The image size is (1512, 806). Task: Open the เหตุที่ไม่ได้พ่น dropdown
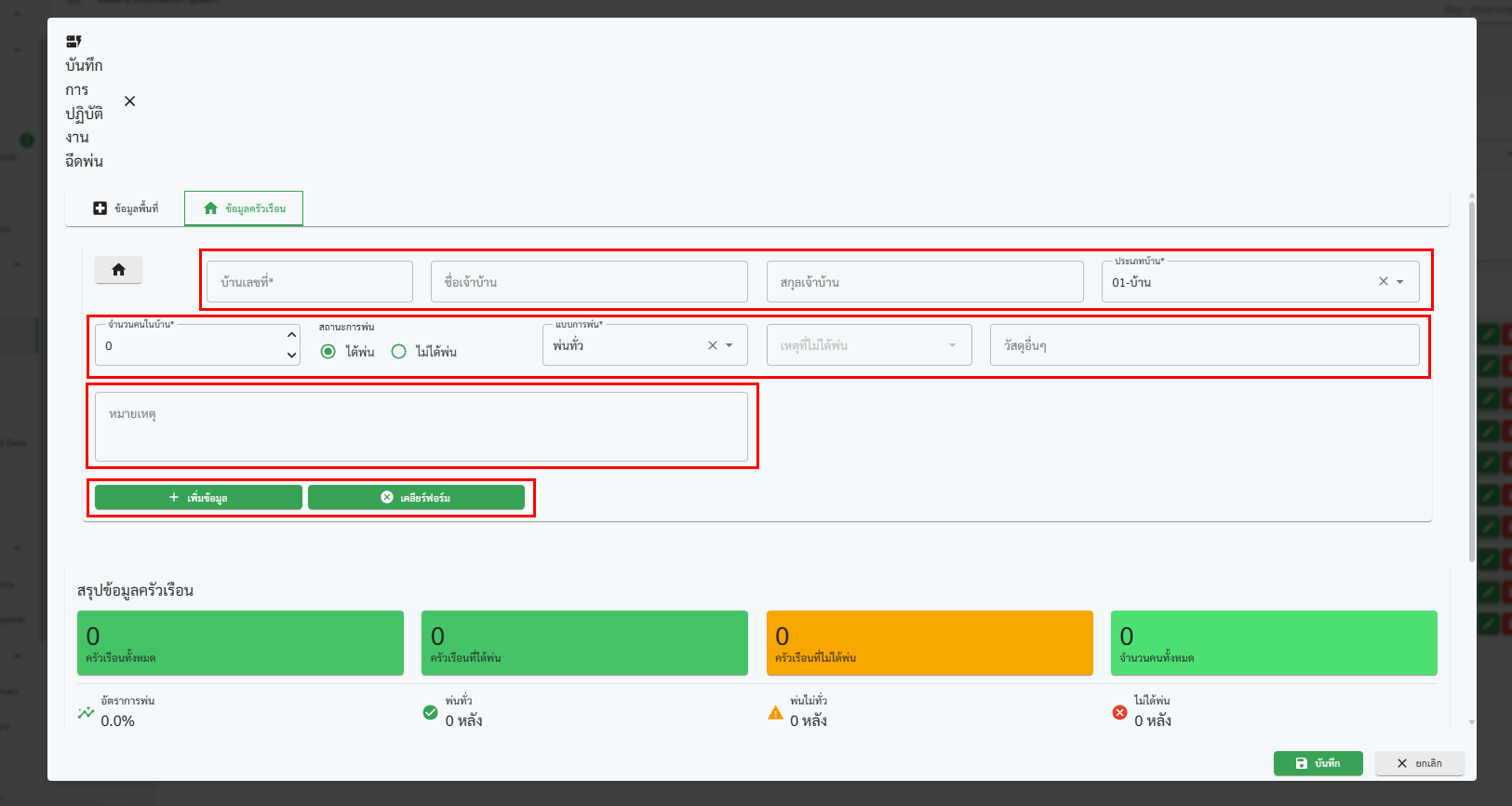tap(868, 345)
